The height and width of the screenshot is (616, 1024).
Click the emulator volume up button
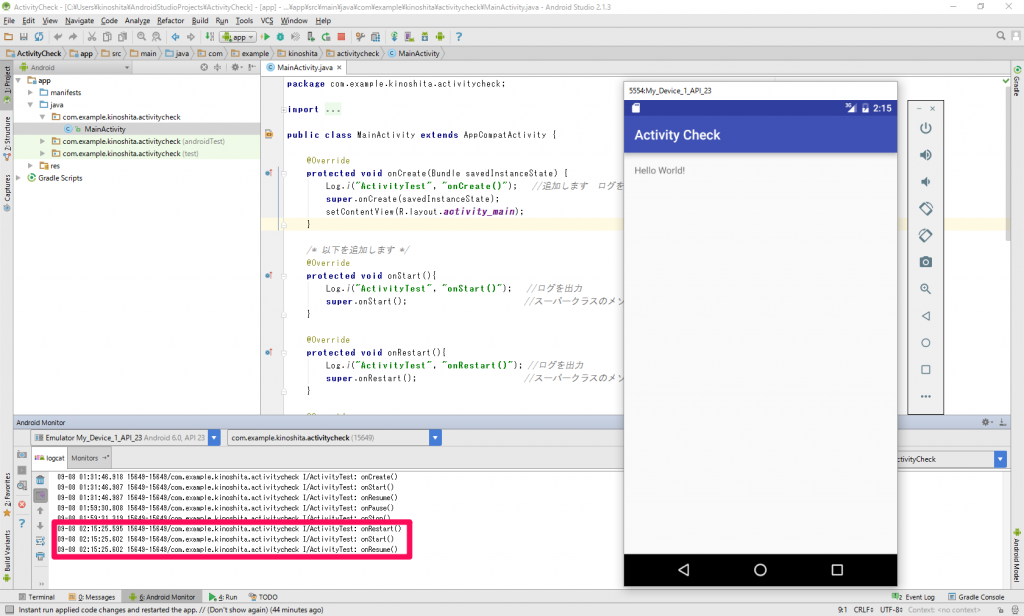pyautogui.click(x=925, y=155)
